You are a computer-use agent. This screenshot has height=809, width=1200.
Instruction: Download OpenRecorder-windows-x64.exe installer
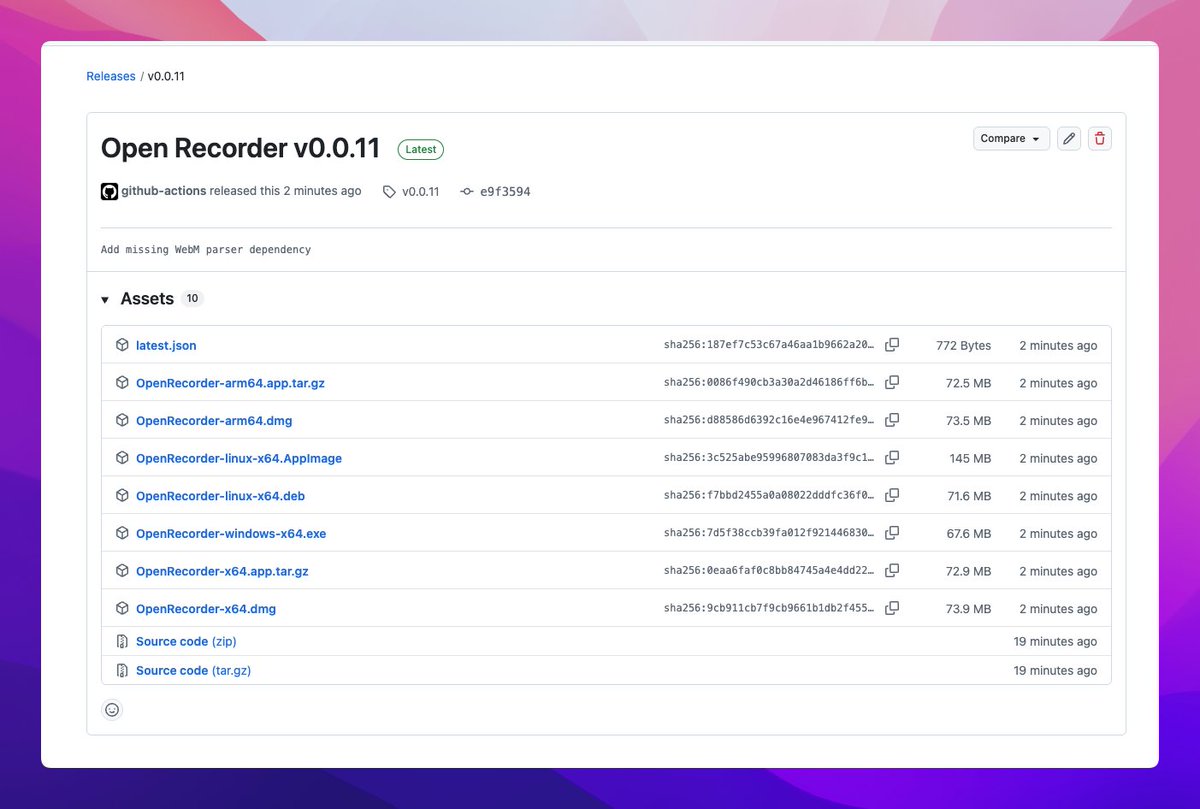click(231, 533)
